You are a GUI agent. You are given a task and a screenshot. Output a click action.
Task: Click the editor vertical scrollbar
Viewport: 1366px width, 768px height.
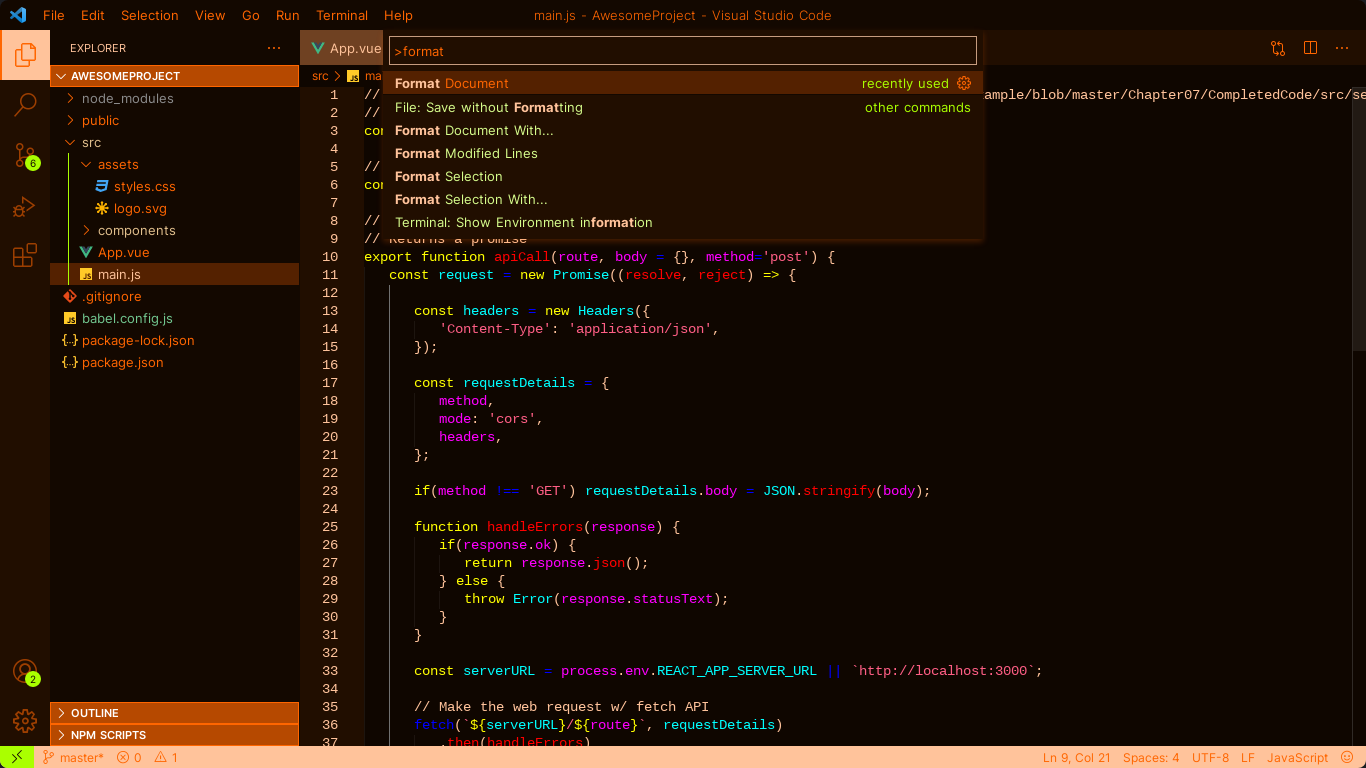tap(1358, 218)
